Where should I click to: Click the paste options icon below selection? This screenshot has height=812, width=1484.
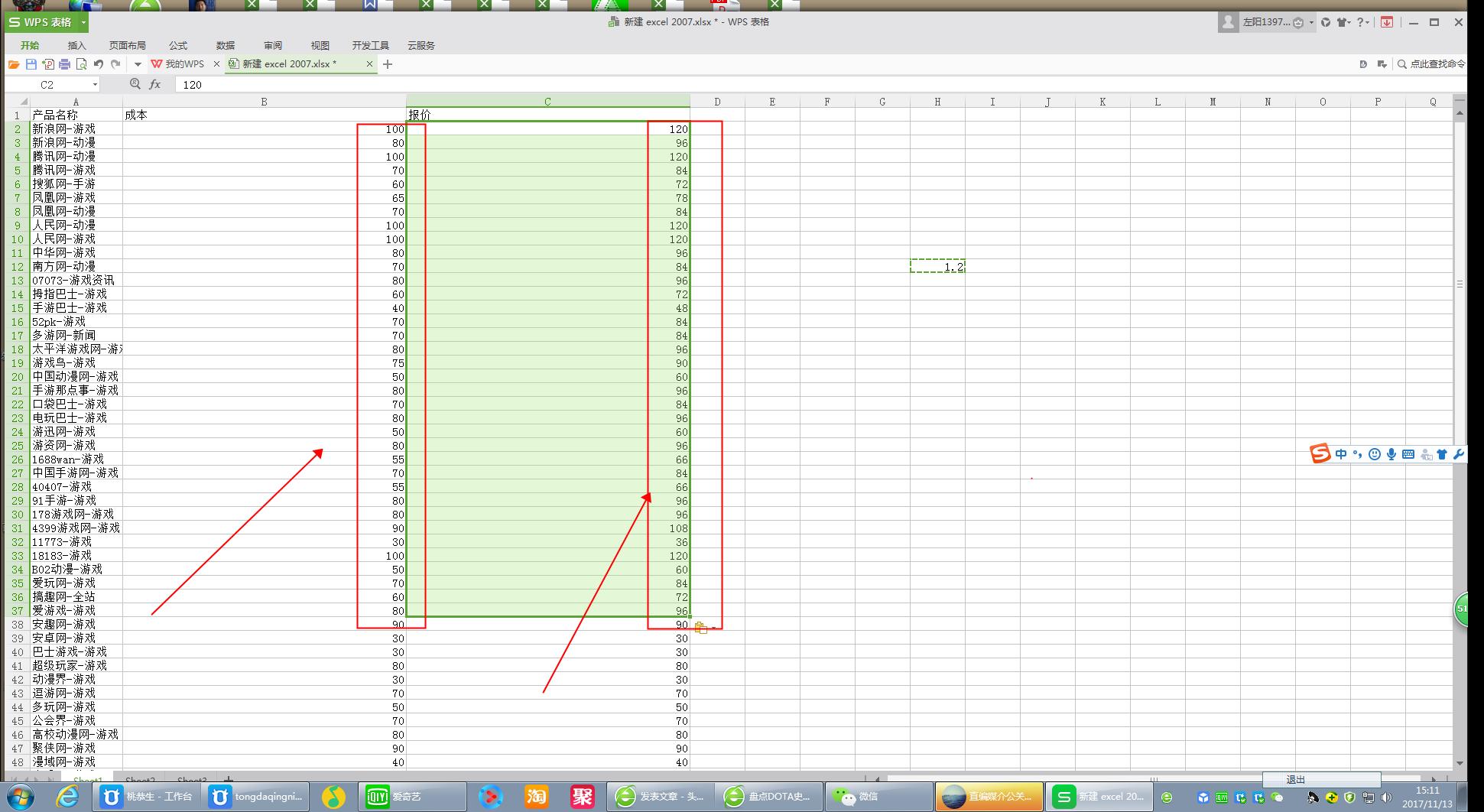701,628
